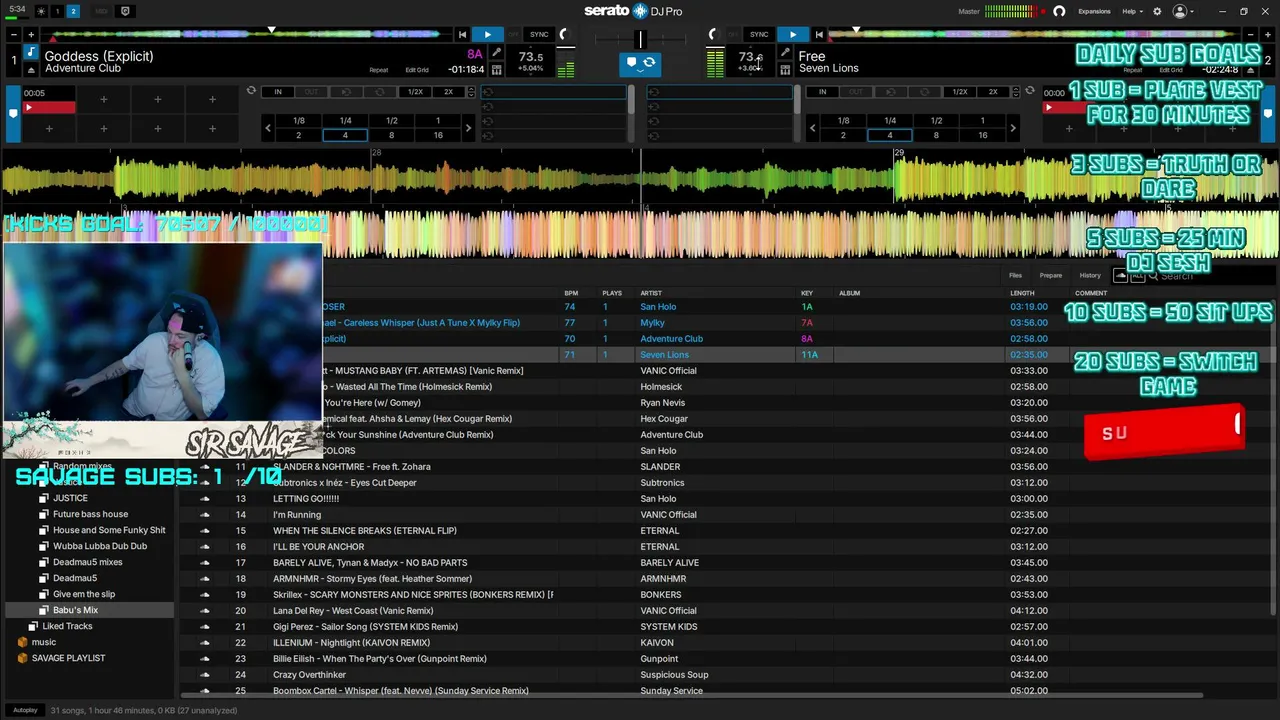1280x720 pixels.
Task: Select 1/8 beat loop on left deck
Action: (x=298, y=121)
